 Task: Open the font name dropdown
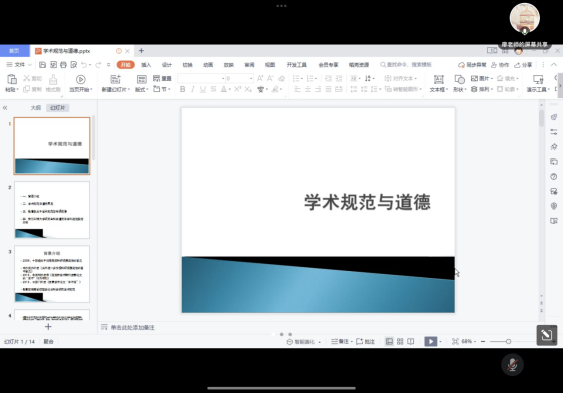201,78
